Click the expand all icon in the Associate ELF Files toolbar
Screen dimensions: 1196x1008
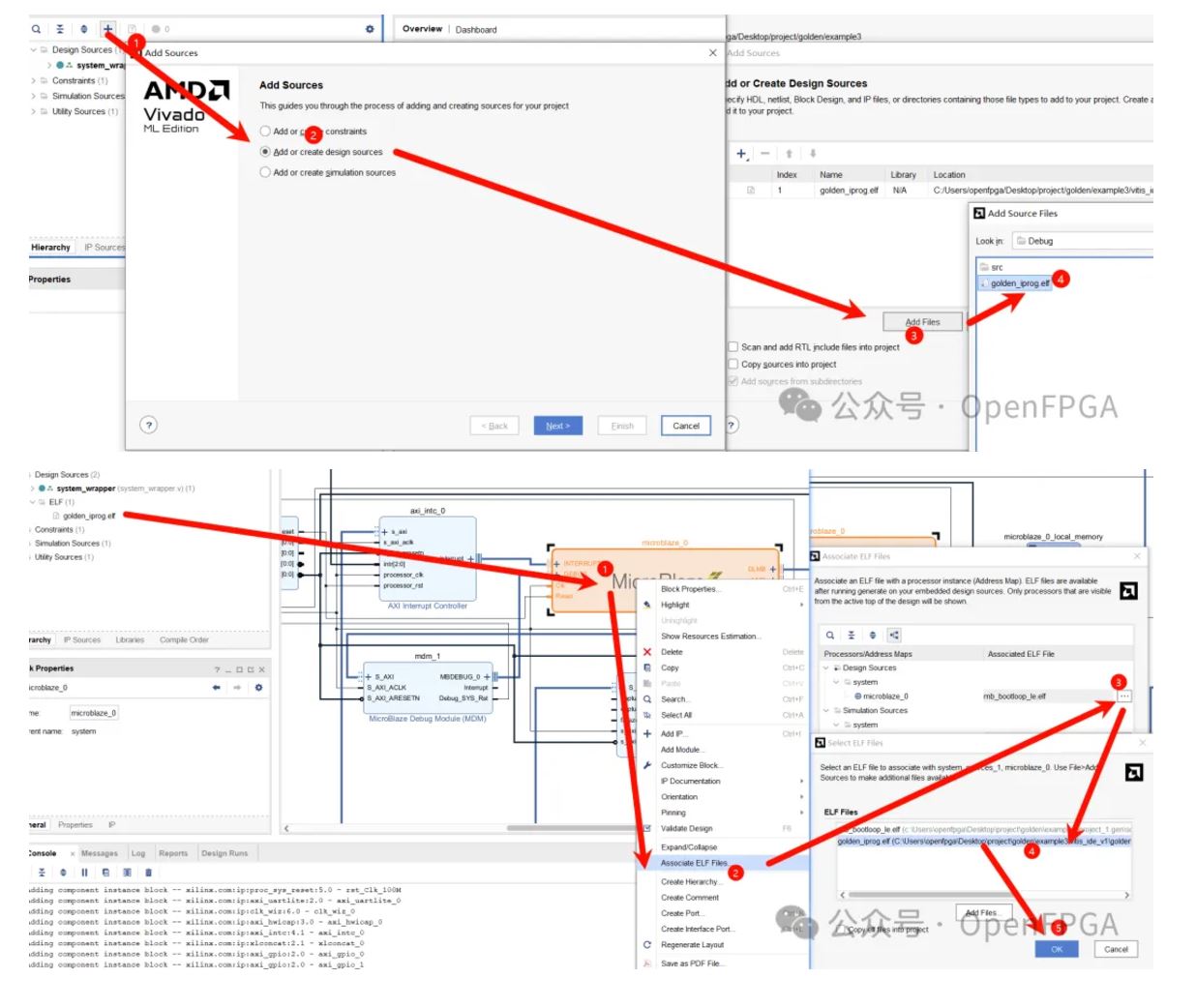pos(872,635)
